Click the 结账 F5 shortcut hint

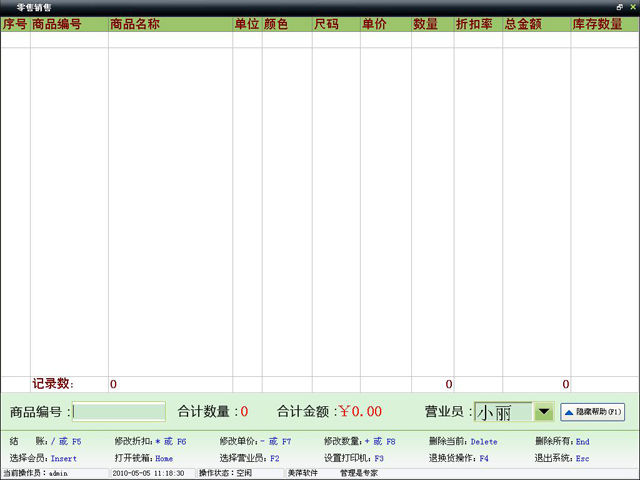pyautogui.click(x=46, y=441)
